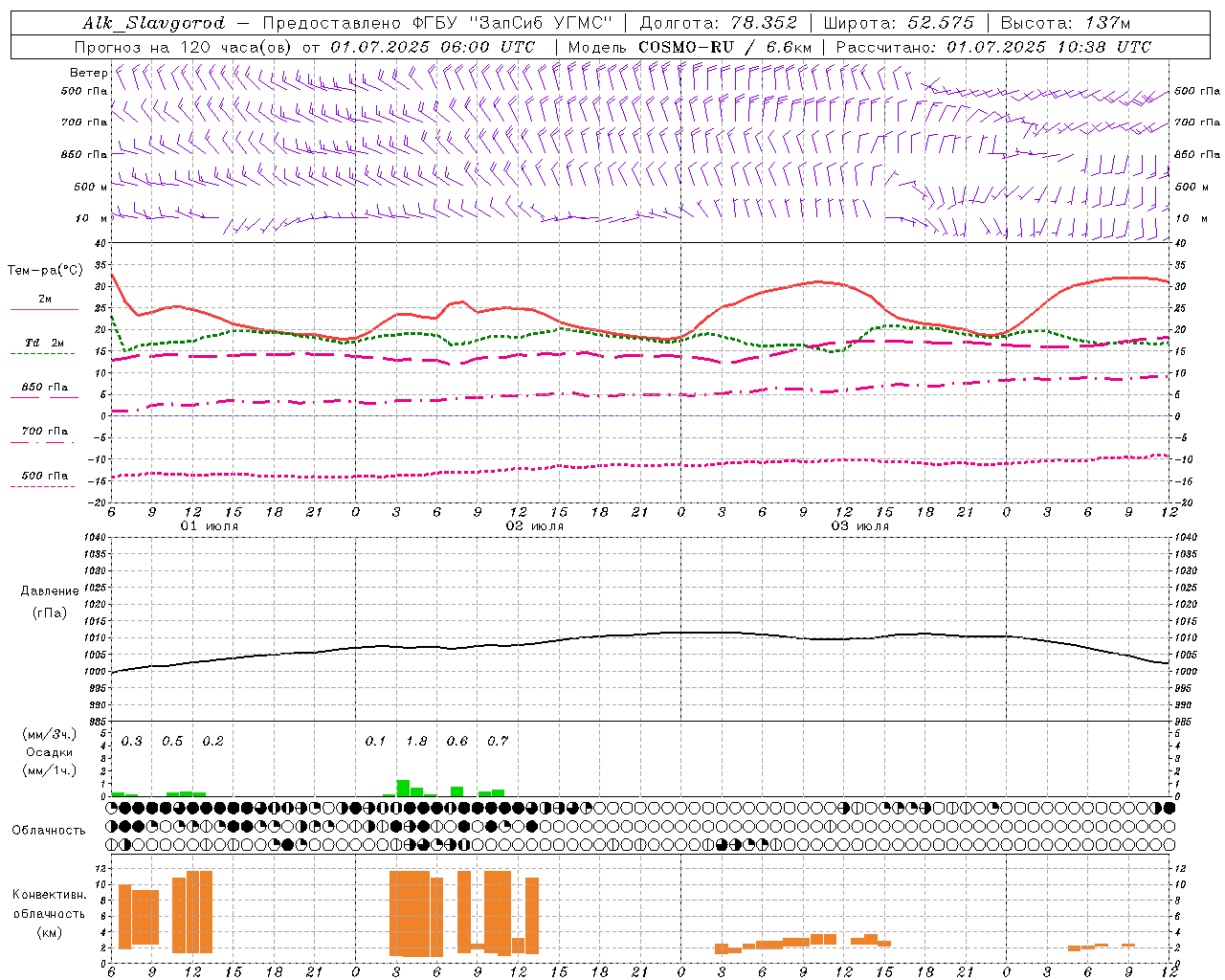Screen dimensions: 1225x980
Task: Click the Ветер wind panel label
Action: (88, 73)
